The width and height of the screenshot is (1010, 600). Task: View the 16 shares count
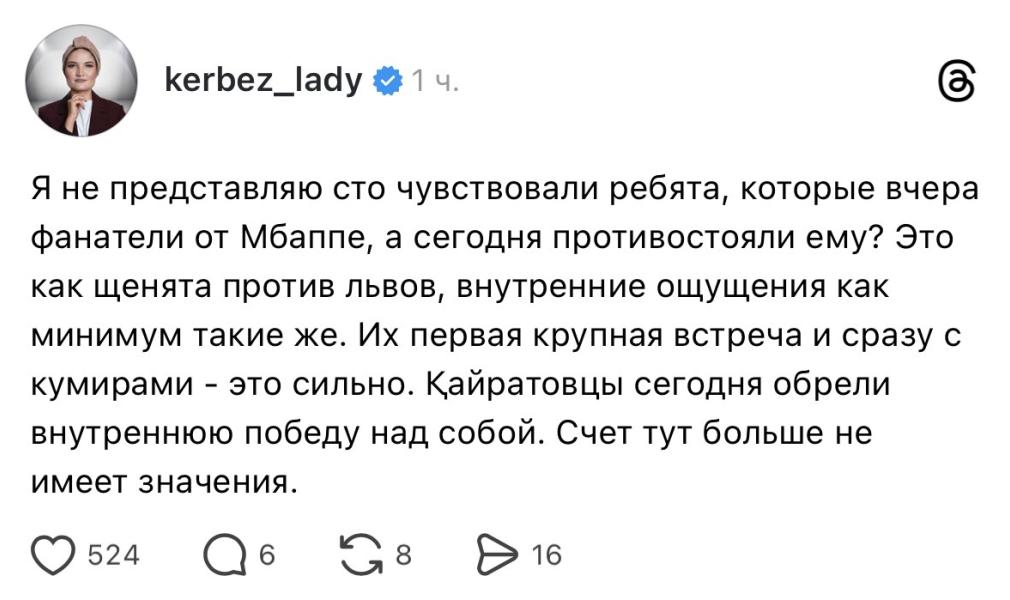pos(547,554)
